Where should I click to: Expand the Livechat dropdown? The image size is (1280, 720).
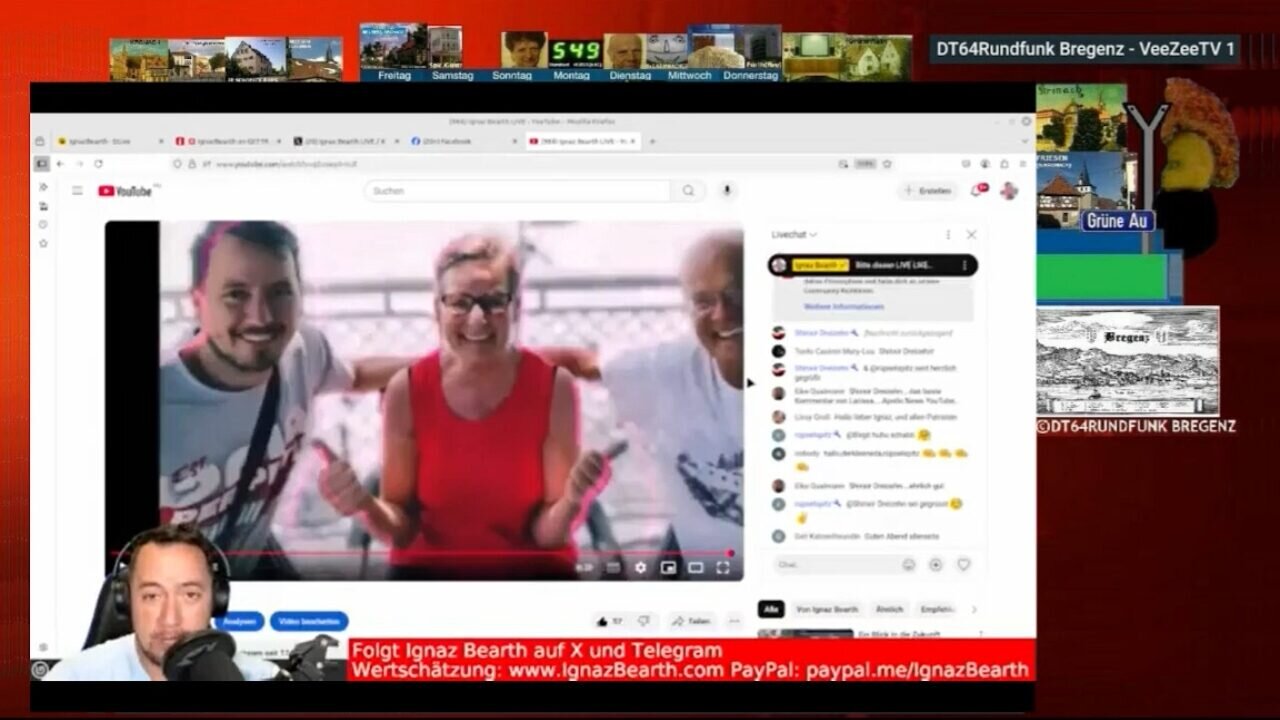795,235
